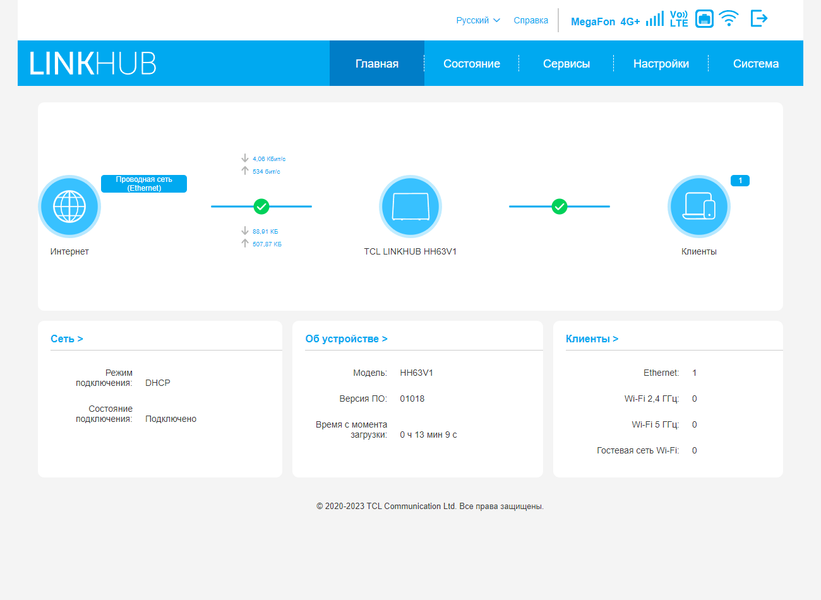Screen dimensions: 821x600
Task: Click the Wi-Fi 2,4 ГГц clients row label
Action: tap(651, 398)
